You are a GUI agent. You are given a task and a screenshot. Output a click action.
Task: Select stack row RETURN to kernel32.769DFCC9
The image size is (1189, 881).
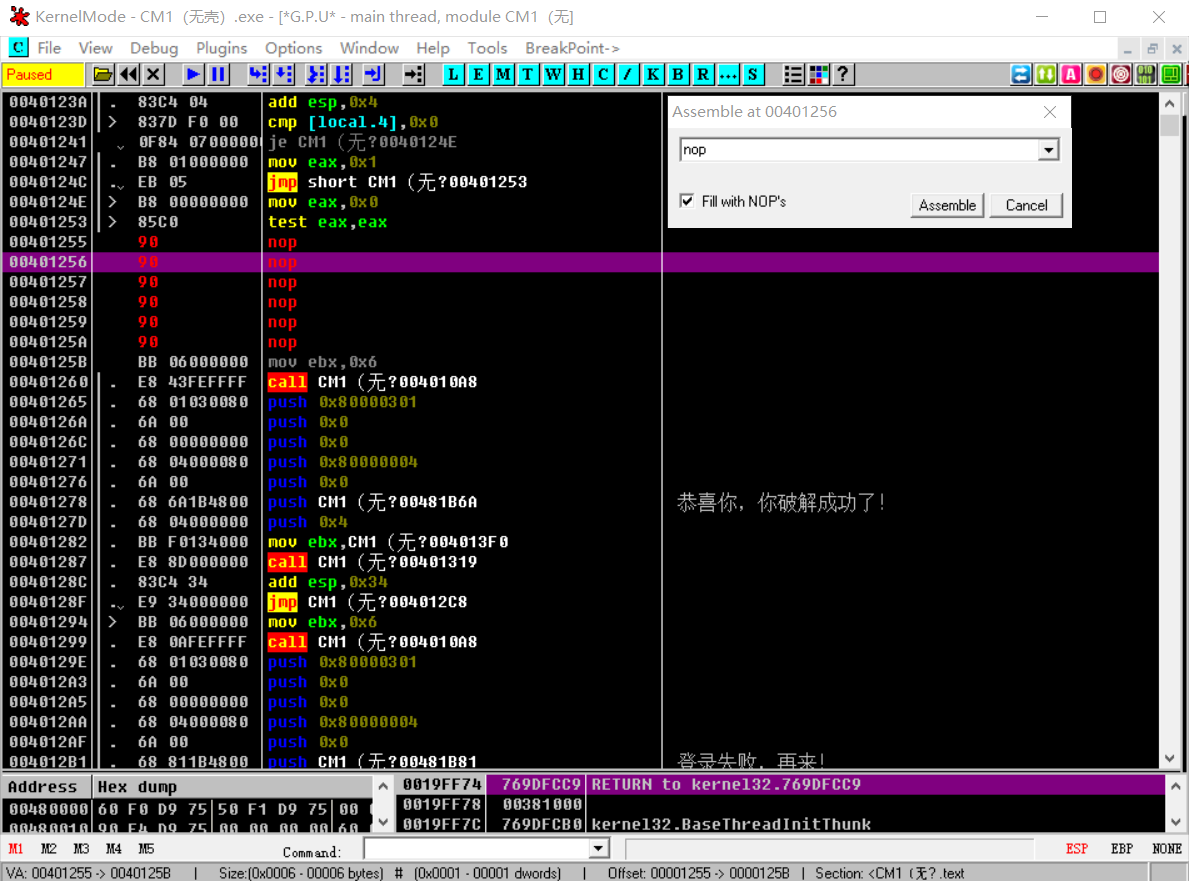coord(780,785)
